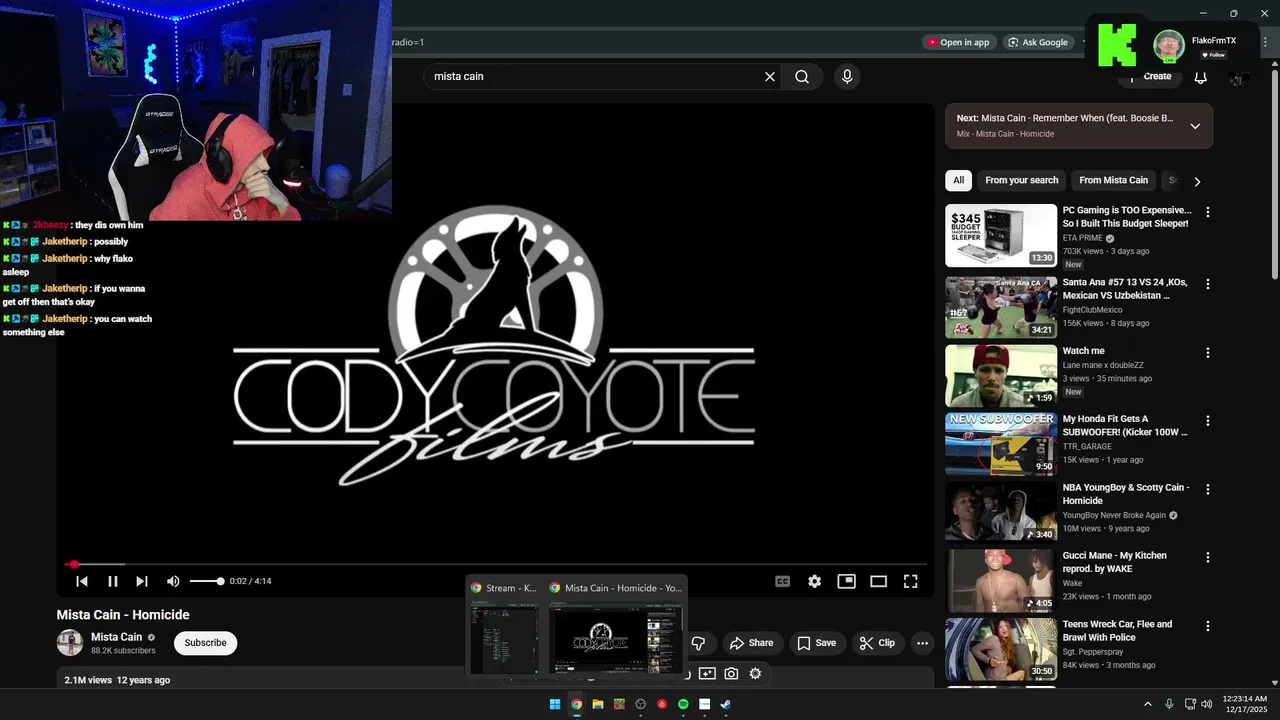
Task: Toggle theater mode
Action: coord(879,581)
